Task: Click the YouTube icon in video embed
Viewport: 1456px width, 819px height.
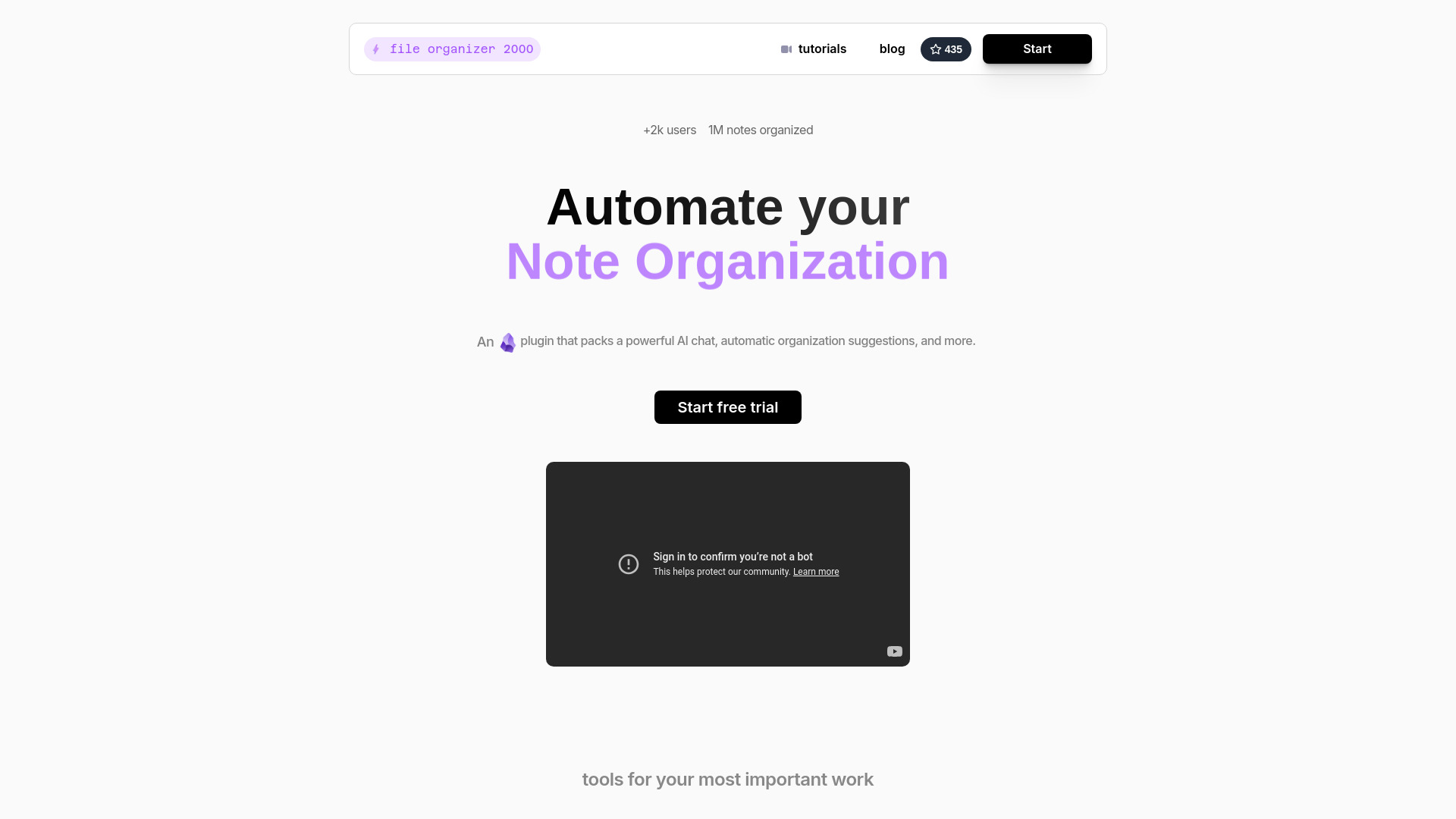Action: (894, 651)
